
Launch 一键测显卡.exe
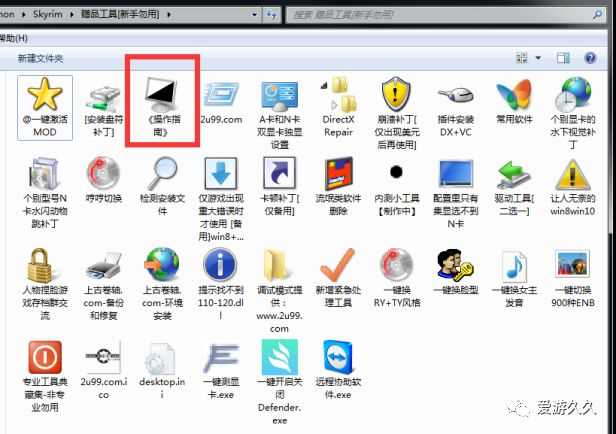(220, 358)
